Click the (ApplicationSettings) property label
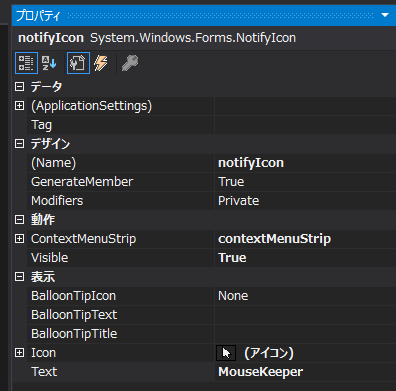 click(x=91, y=106)
